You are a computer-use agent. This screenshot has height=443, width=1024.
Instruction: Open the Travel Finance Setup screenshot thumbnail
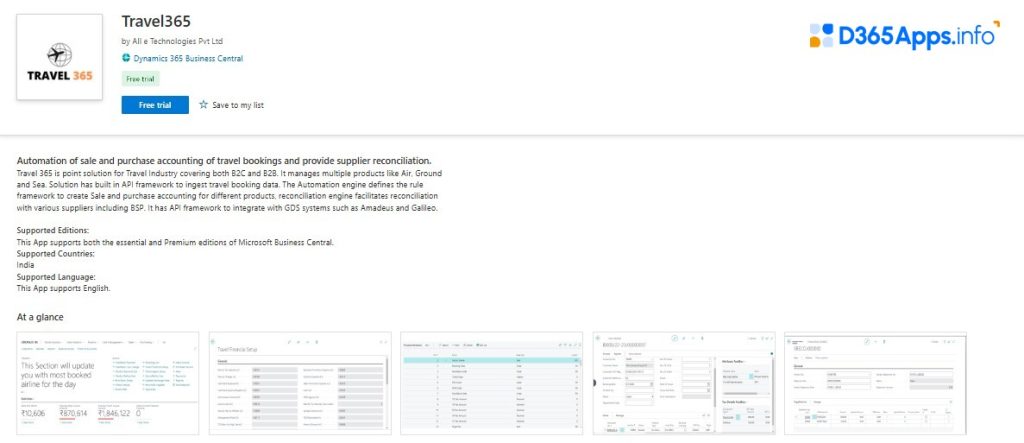tap(300, 383)
